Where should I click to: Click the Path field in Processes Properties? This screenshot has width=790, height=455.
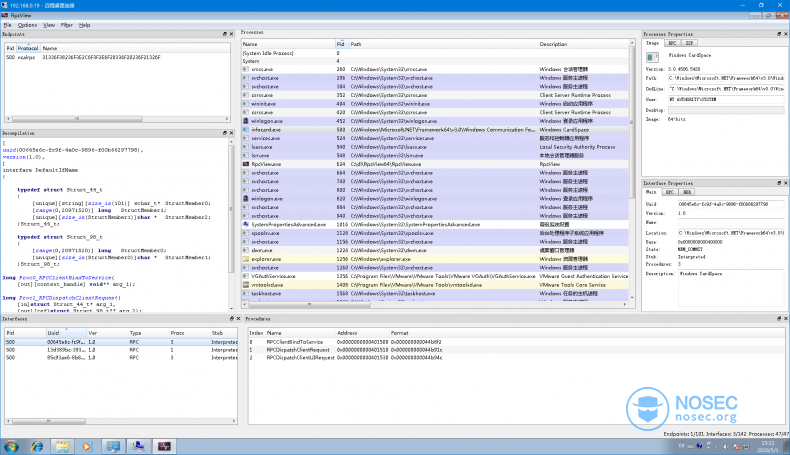tap(726, 78)
